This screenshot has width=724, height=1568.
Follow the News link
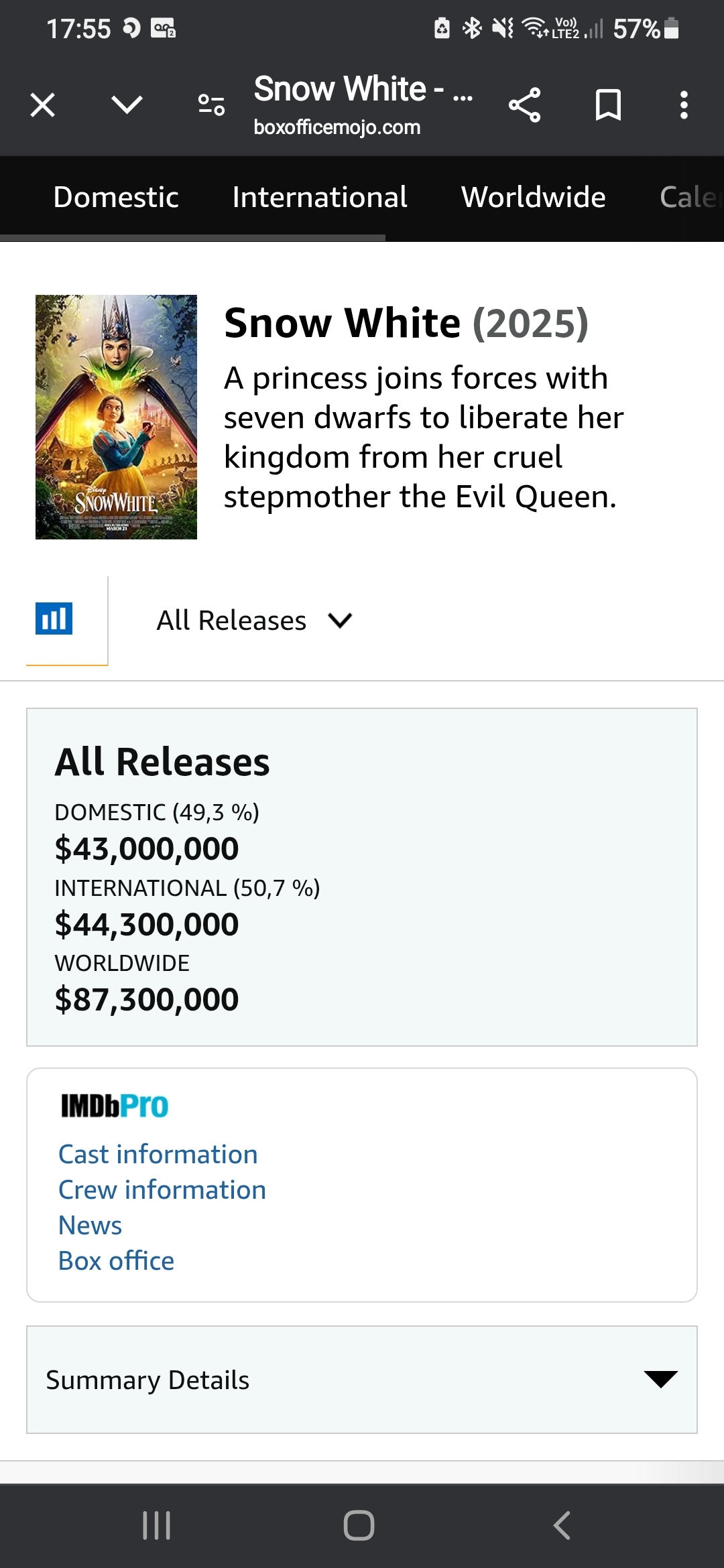click(x=90, y=1225)
